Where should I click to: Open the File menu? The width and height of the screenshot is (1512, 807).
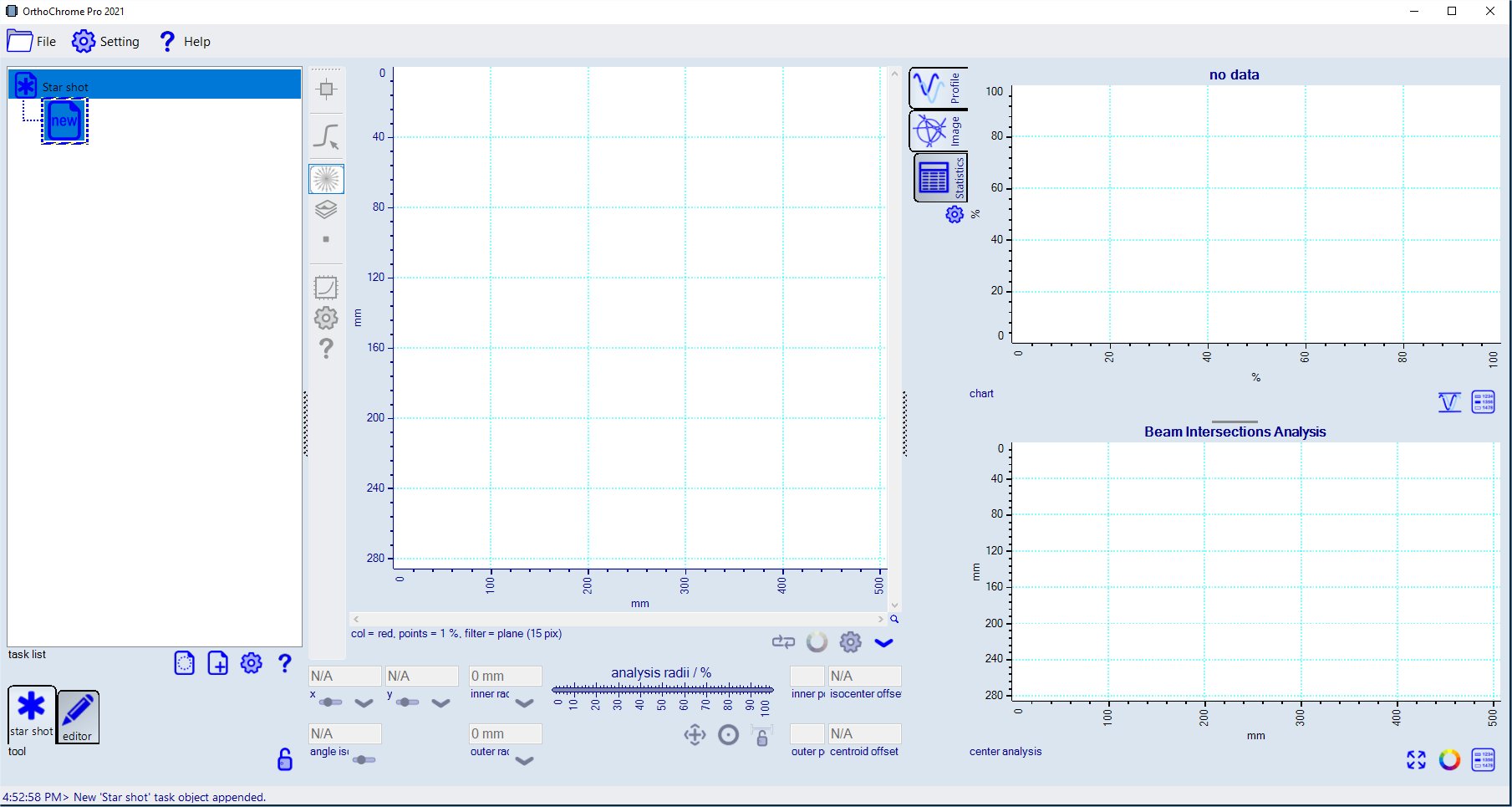[32, 41]
